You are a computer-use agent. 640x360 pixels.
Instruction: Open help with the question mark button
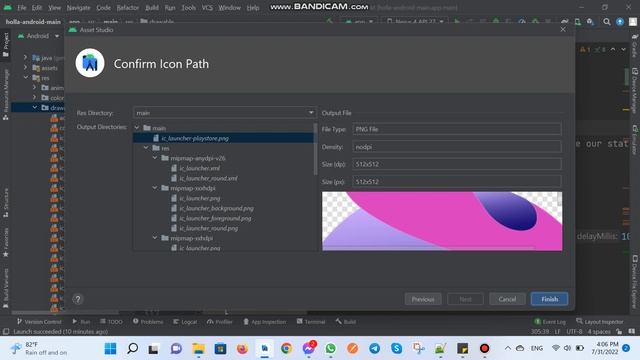[x=78, y=299]
